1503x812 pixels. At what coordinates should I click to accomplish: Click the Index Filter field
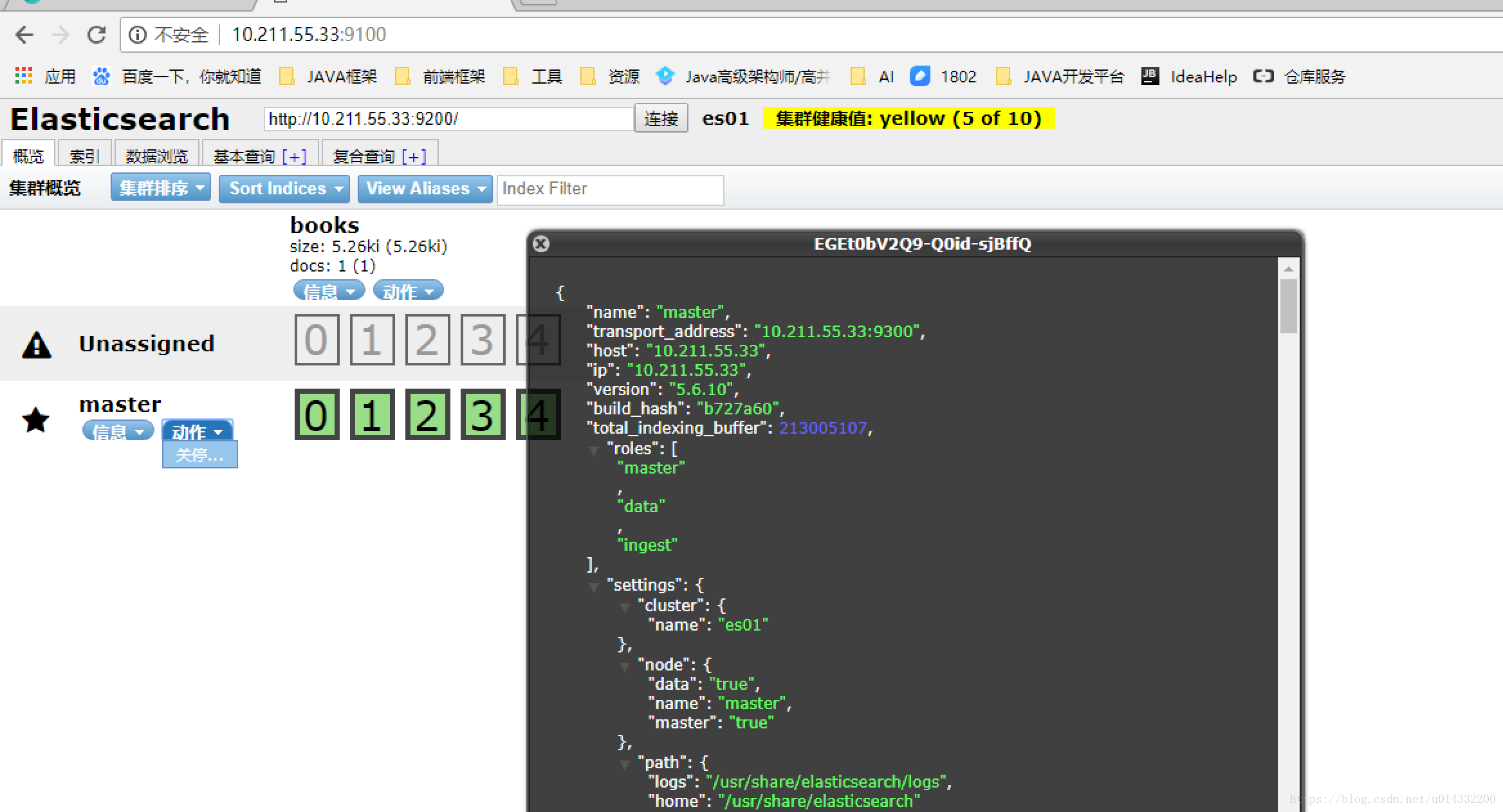coord(610,189)
